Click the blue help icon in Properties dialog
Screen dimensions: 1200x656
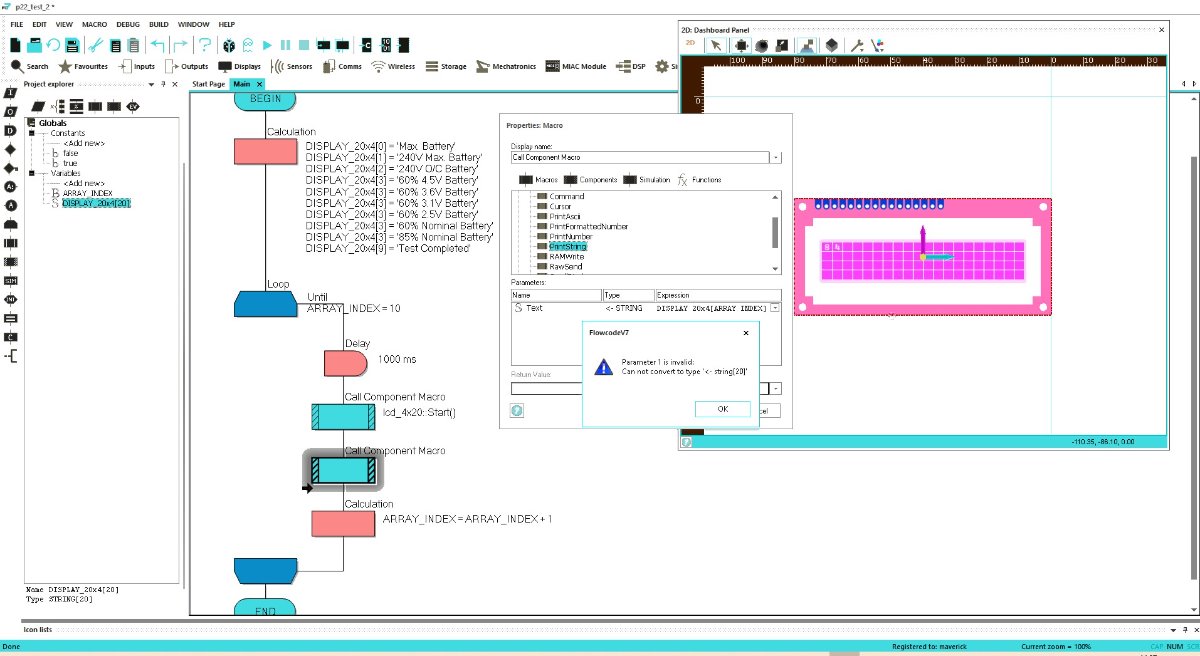[517, 410]
